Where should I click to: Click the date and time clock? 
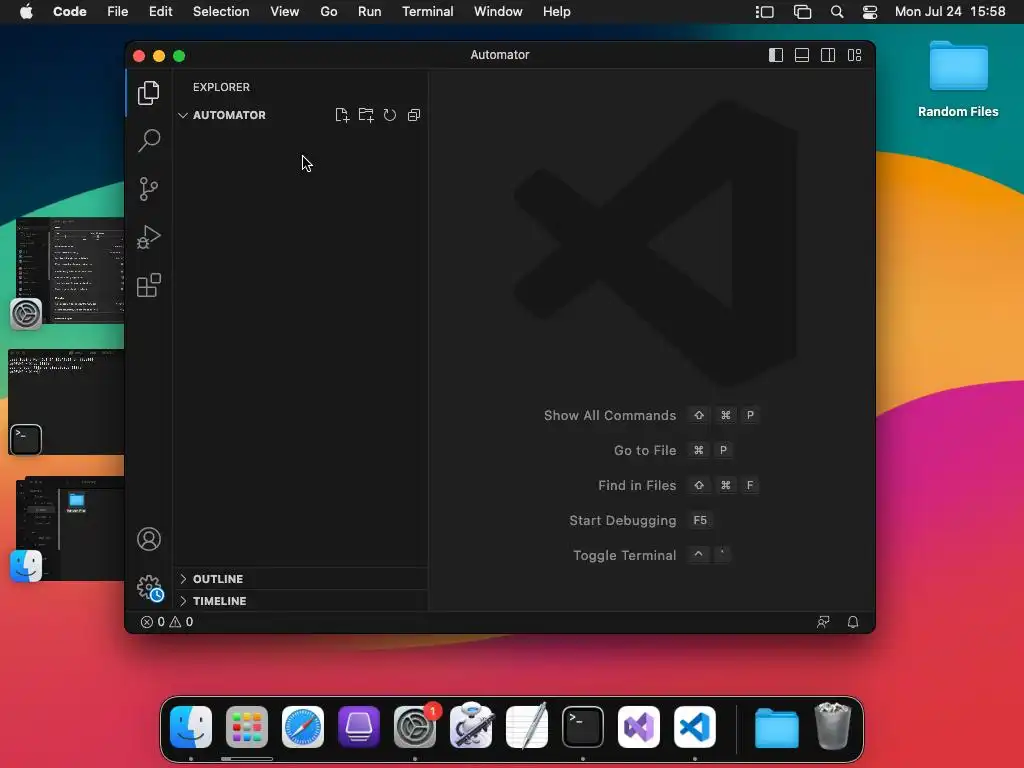[x=950, y=12]
